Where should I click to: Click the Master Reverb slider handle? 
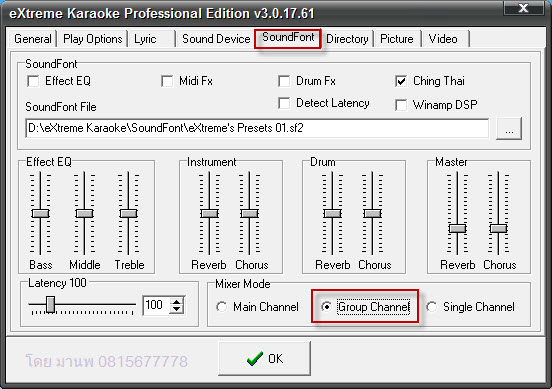tap(458, 228)
